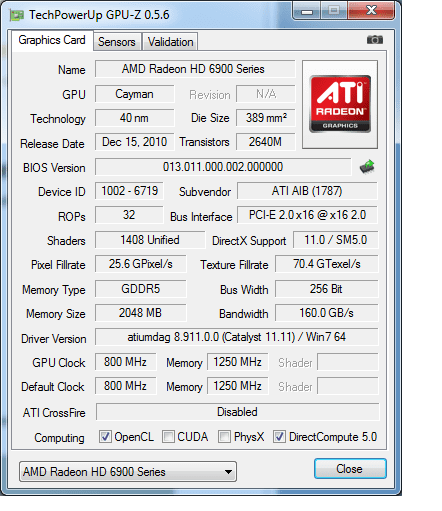Click the GPU field showing Cayman
Image resolution: width=442 pixels, height=511 pixels.
(134, 94)
